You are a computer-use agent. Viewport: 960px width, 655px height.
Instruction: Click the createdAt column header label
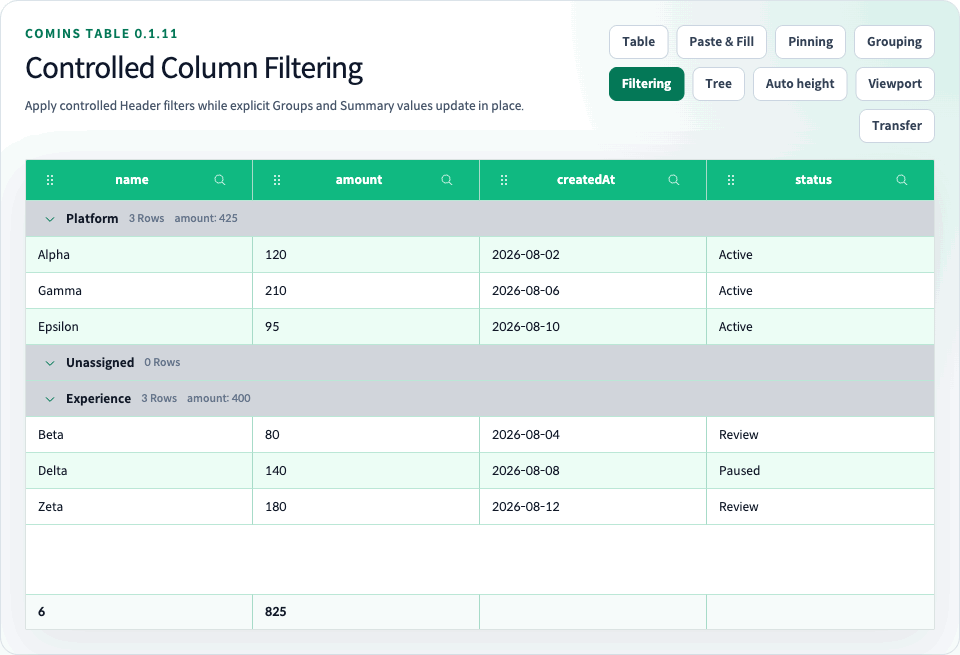[x=586, y=180]
